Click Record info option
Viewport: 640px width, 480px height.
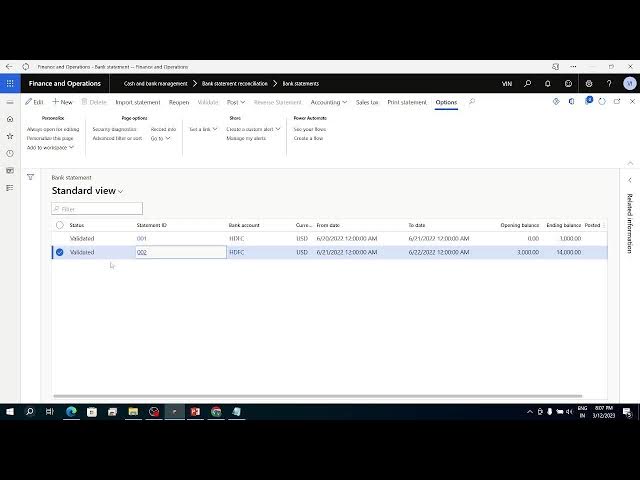(163, 129)
